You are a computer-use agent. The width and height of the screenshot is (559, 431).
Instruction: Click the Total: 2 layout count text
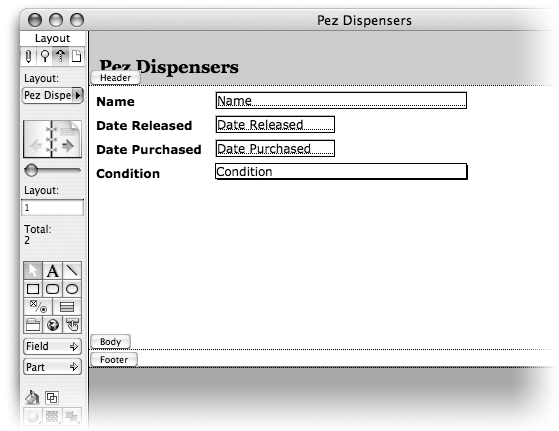tap(37, 234)
